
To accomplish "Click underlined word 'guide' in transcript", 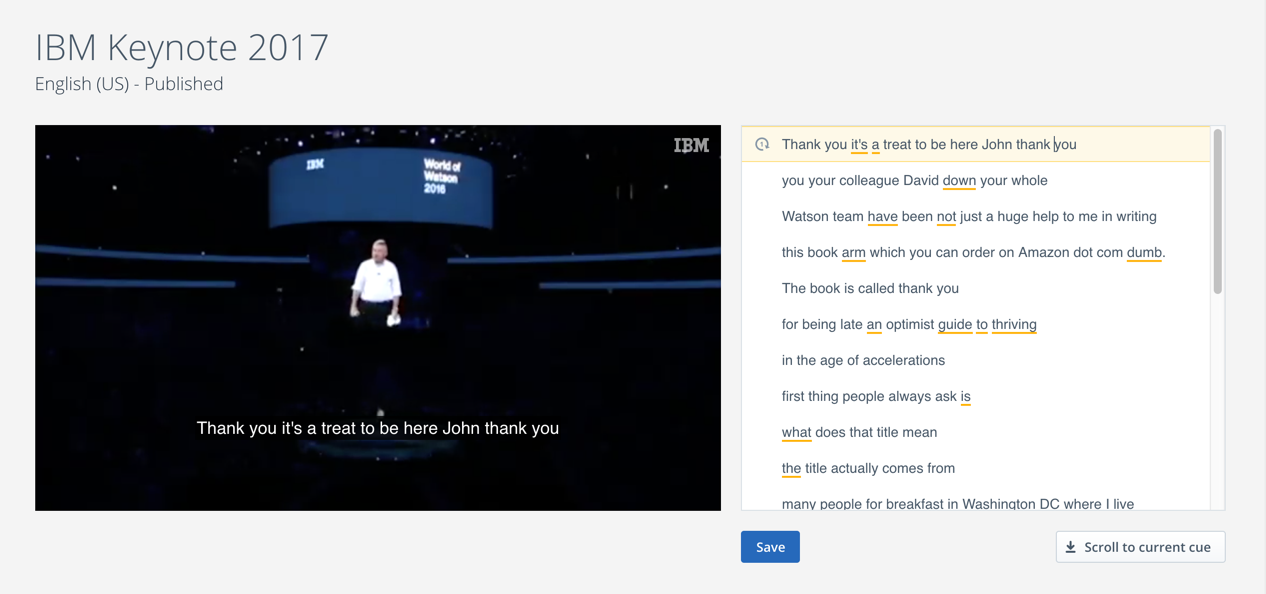I will [955, 325].
